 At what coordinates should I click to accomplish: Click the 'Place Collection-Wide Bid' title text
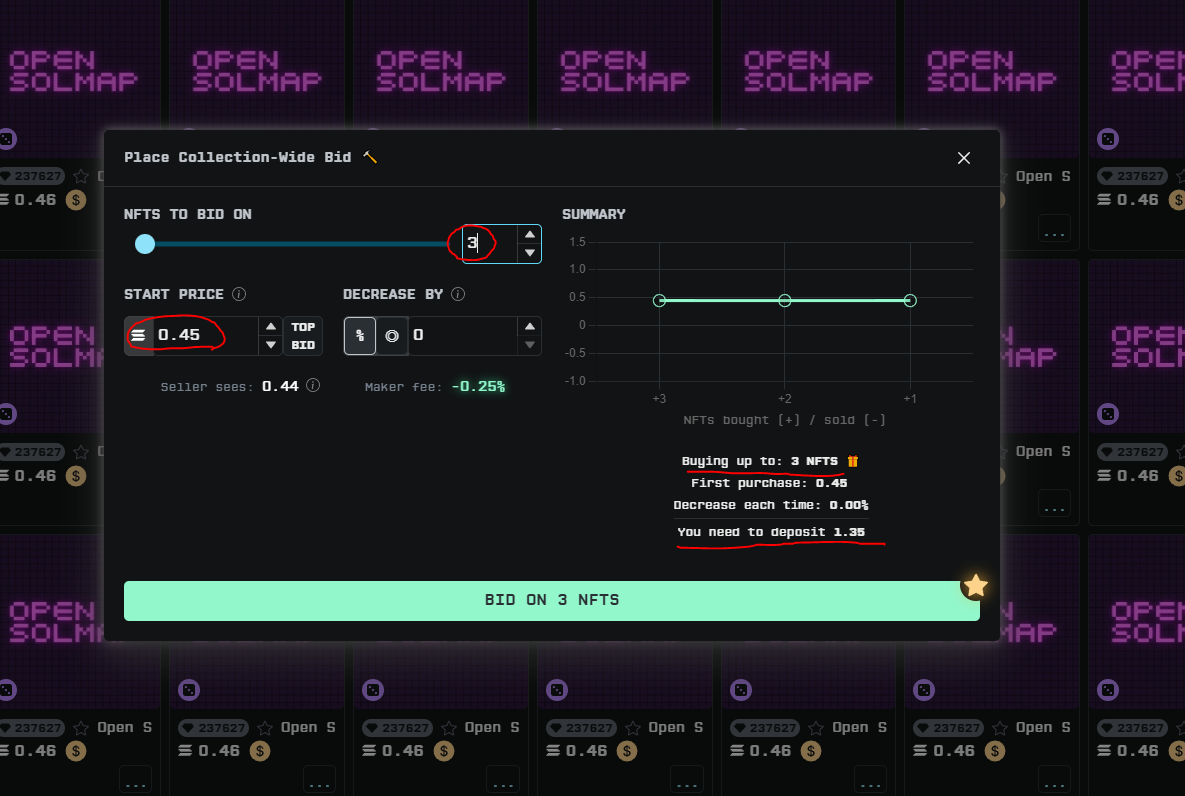tap(237, 157)
